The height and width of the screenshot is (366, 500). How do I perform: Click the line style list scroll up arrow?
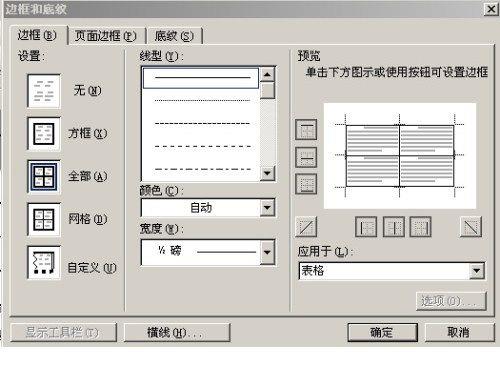[x=267, y=74]
